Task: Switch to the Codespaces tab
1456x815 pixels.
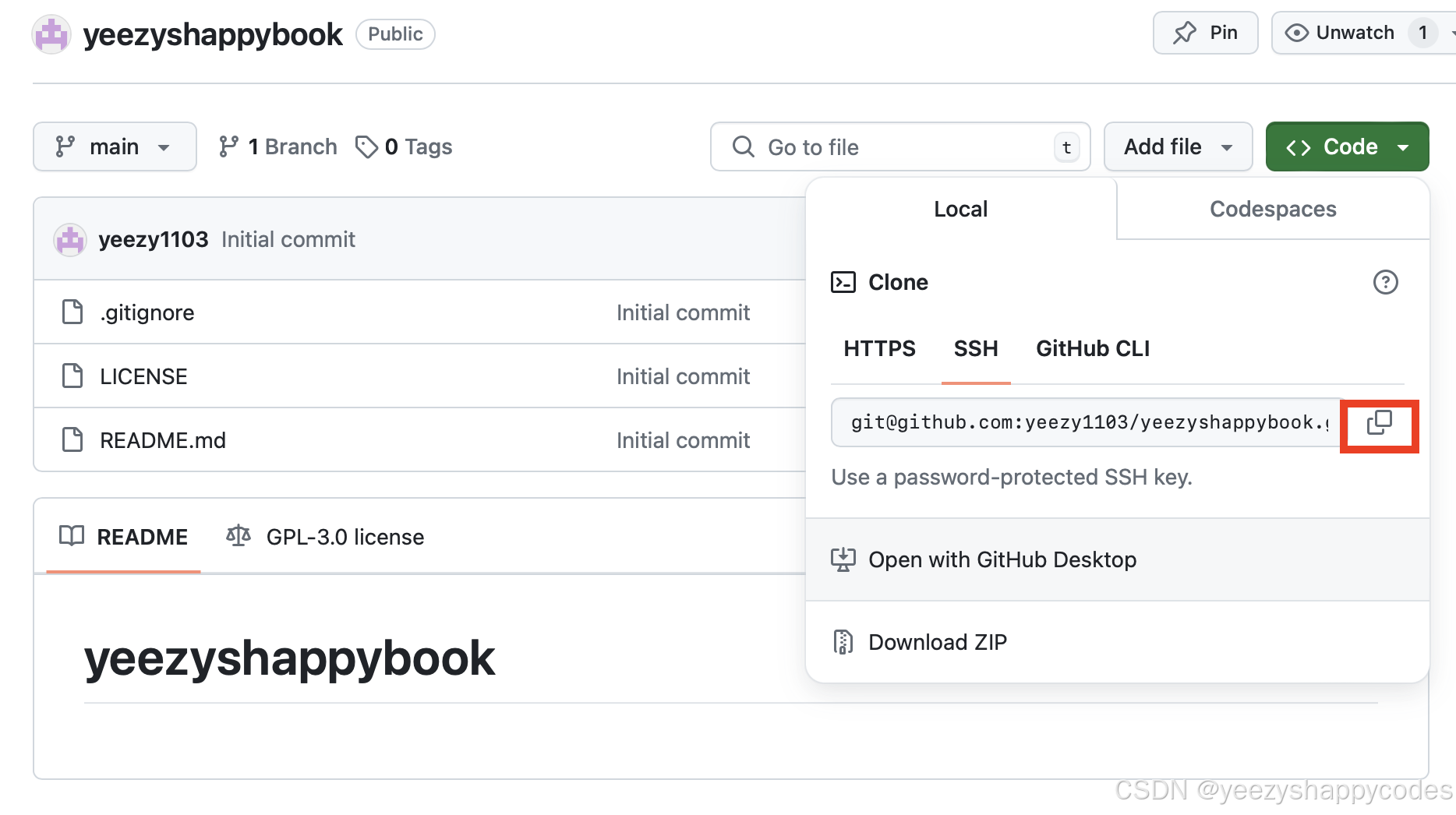Action: pos(1273,209)
